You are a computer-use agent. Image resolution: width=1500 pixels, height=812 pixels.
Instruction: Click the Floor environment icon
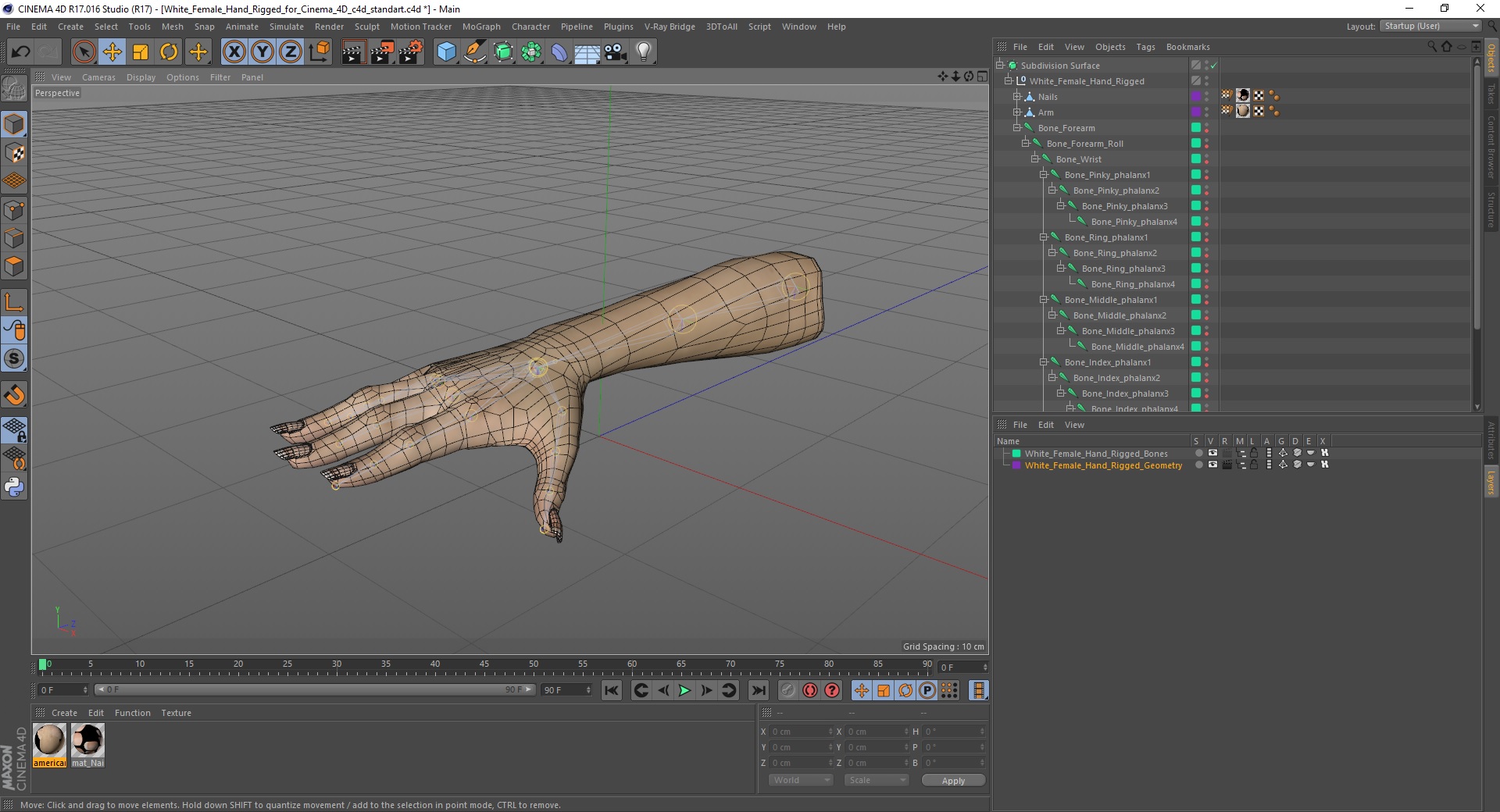pos(587,52)
